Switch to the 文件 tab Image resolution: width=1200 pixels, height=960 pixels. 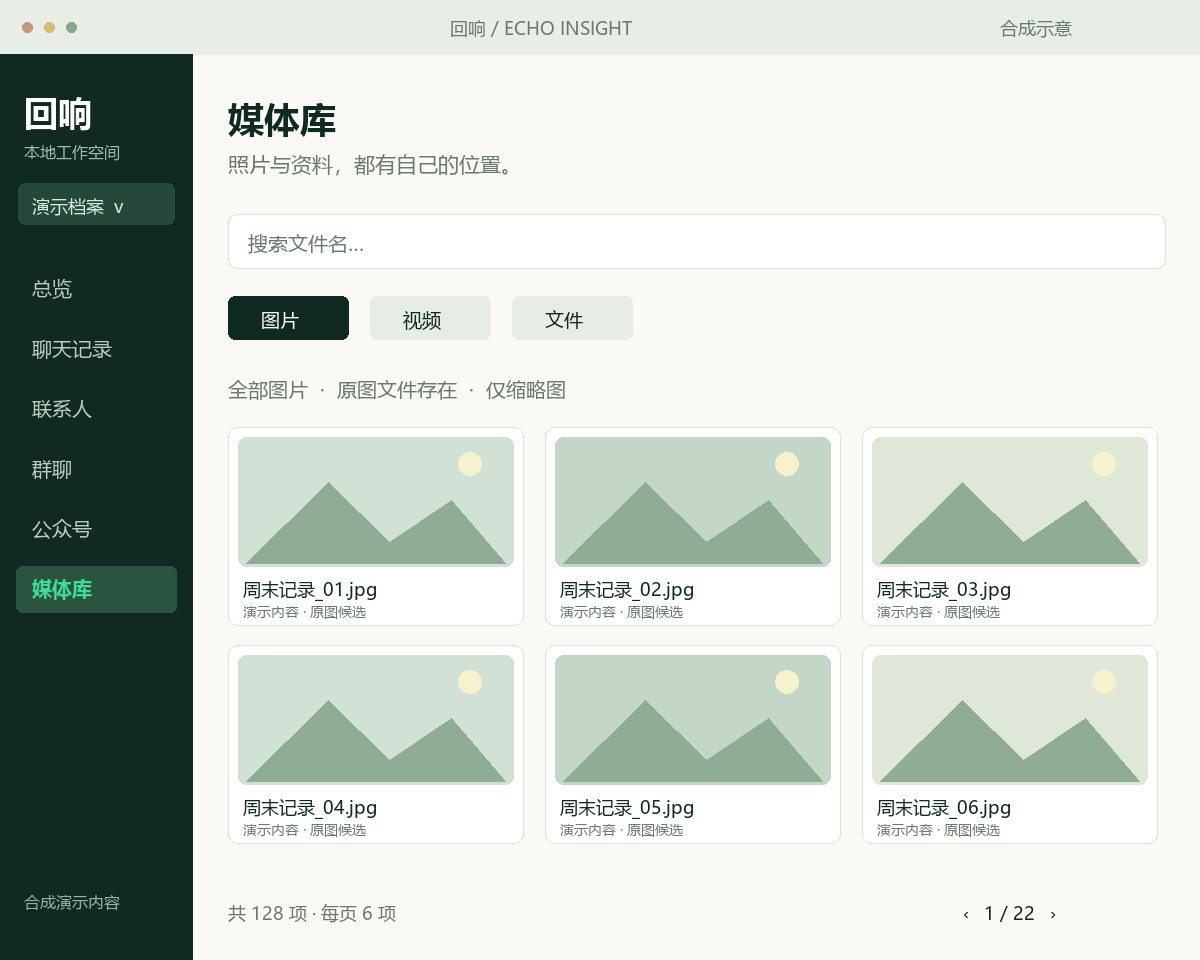(572, 318)
